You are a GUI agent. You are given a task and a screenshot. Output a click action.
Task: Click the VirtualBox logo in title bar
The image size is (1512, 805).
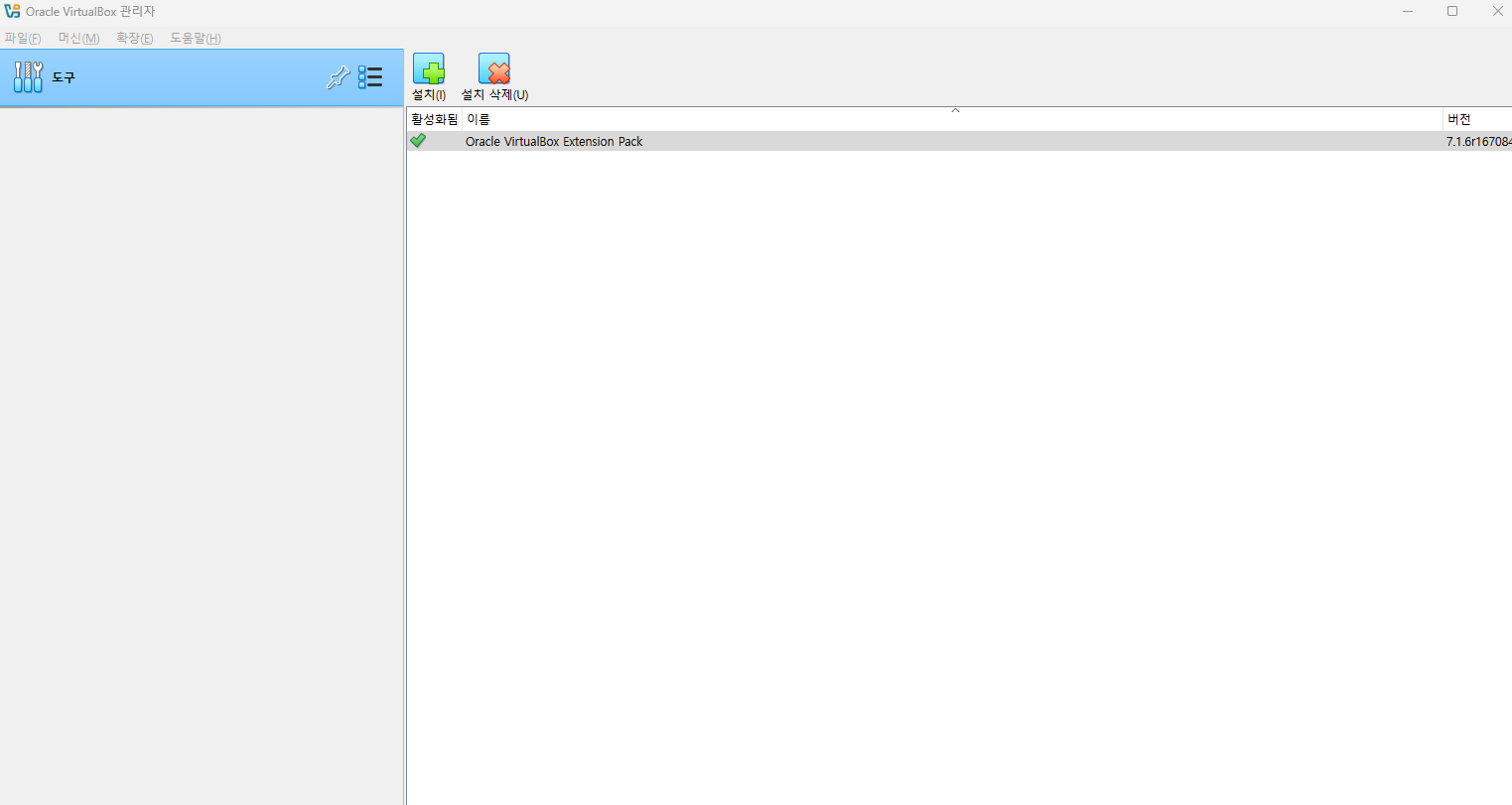click(12, 11)
